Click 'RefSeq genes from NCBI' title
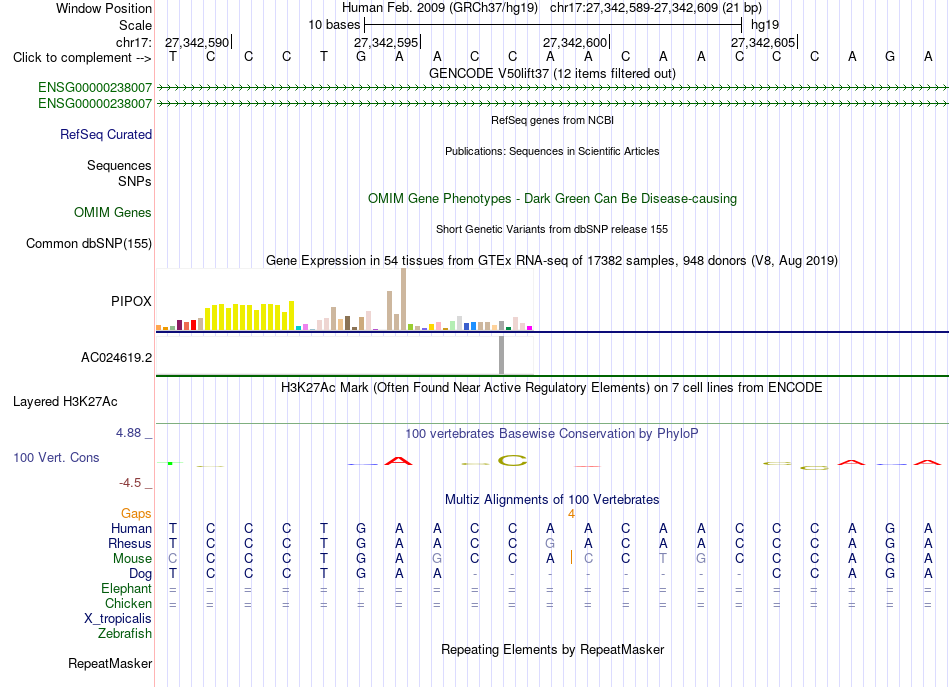This screenshot has width=950, height=687. tap(552, 120)
